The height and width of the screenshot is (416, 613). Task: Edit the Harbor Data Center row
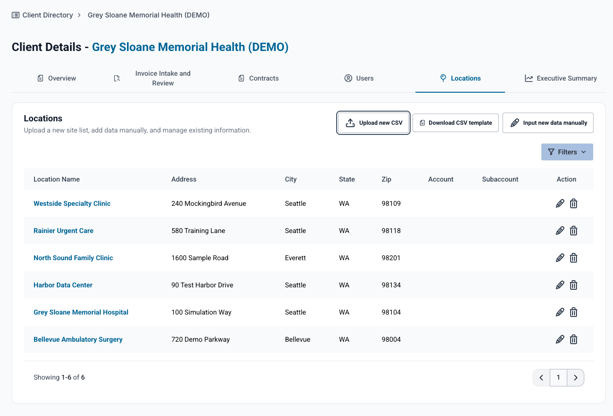(x=560, y=285)
